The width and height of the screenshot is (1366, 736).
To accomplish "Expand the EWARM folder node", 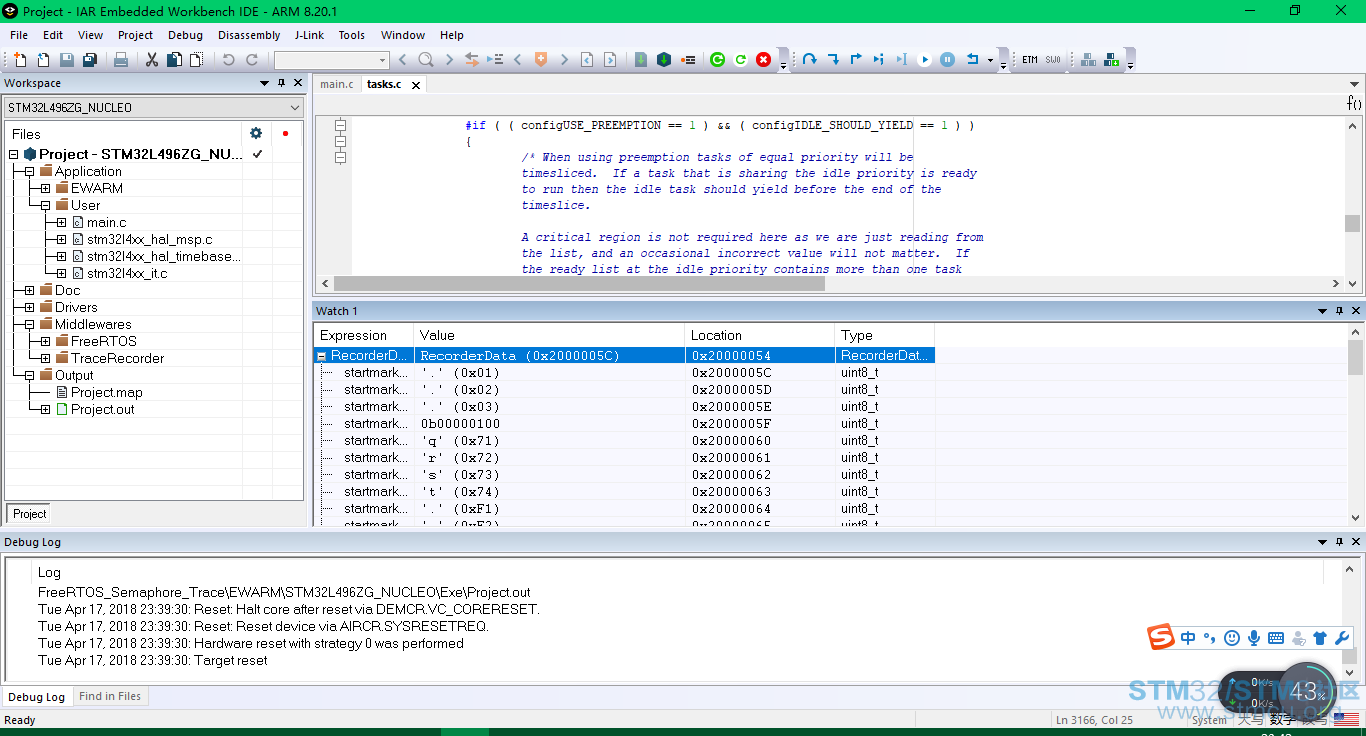I will 45,188.
